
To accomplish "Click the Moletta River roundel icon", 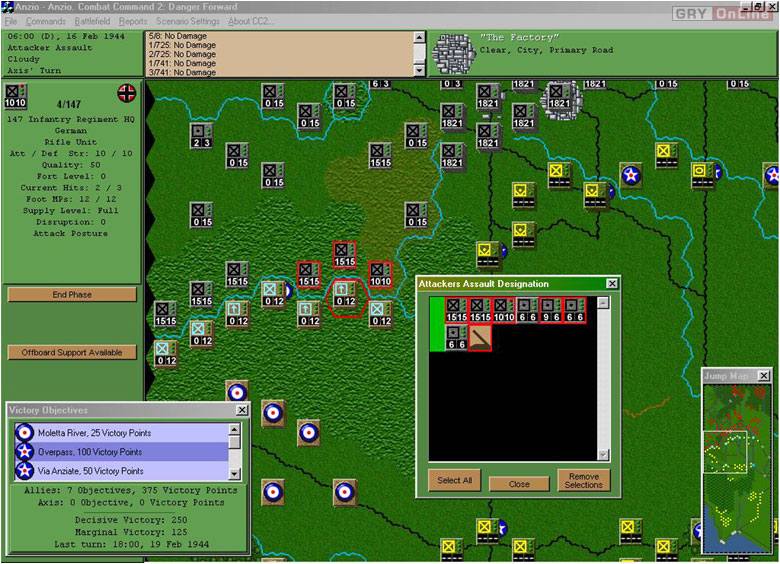I will [24, 433].
